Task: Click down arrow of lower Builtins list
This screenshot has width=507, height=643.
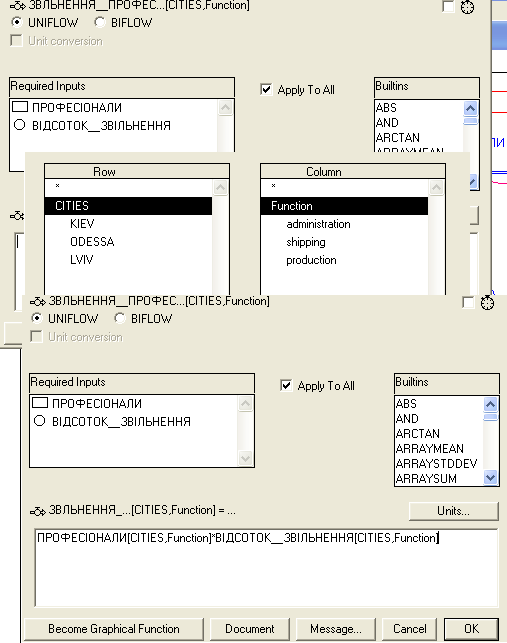Action: pos(490,478)
